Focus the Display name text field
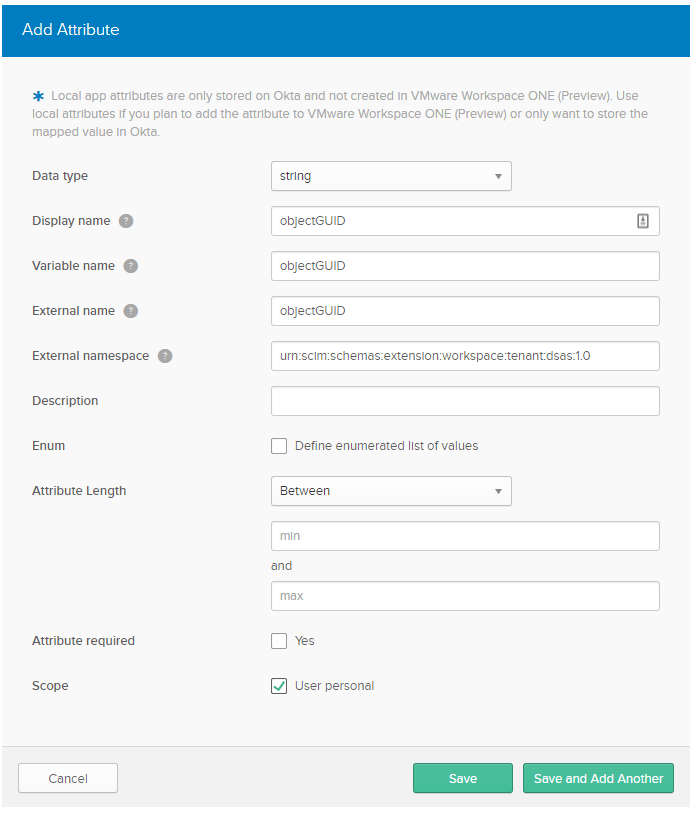 tap(450, 221)
